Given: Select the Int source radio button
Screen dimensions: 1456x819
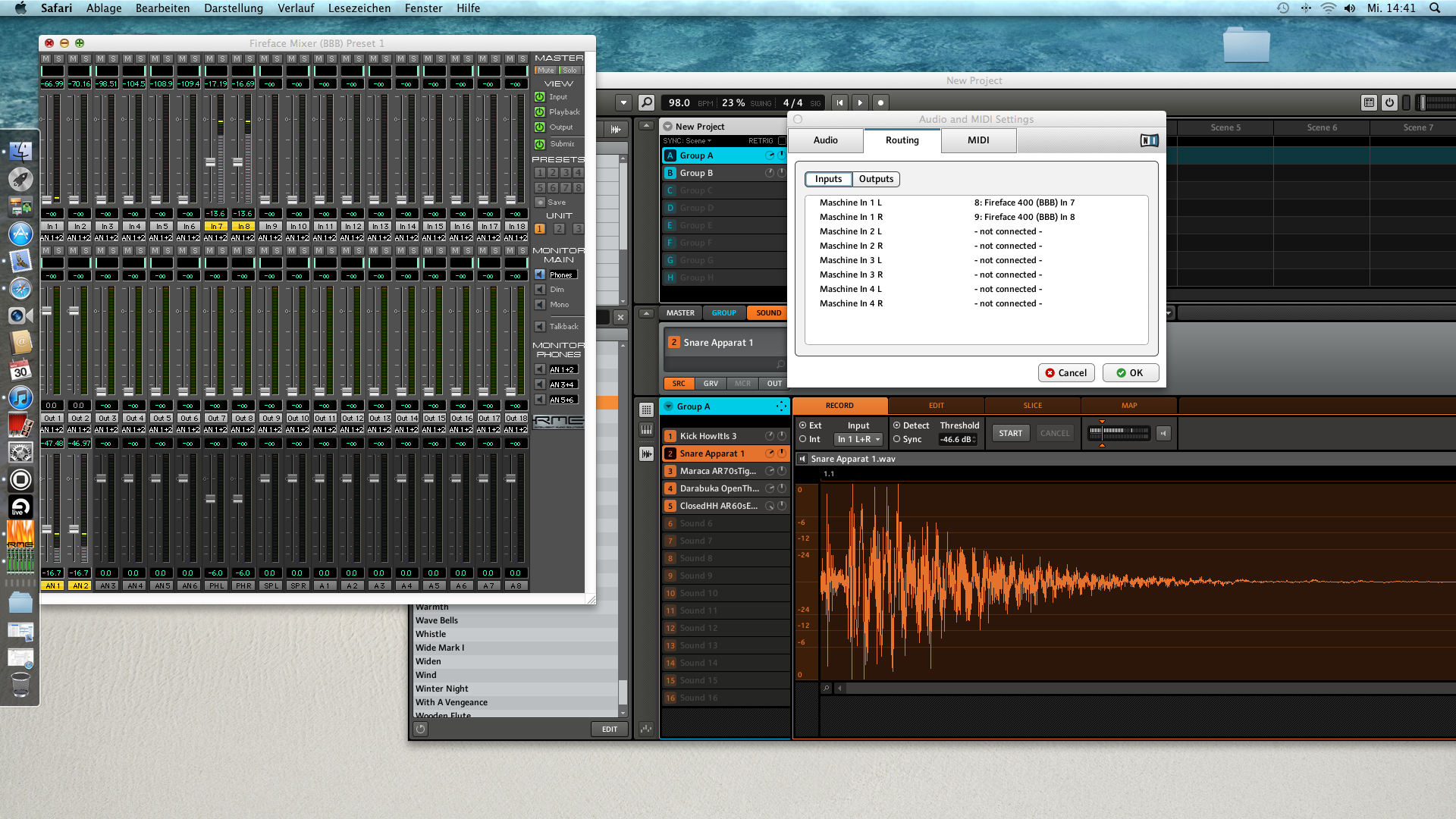Looking at the screenshot, I should [x=802, y=439].
